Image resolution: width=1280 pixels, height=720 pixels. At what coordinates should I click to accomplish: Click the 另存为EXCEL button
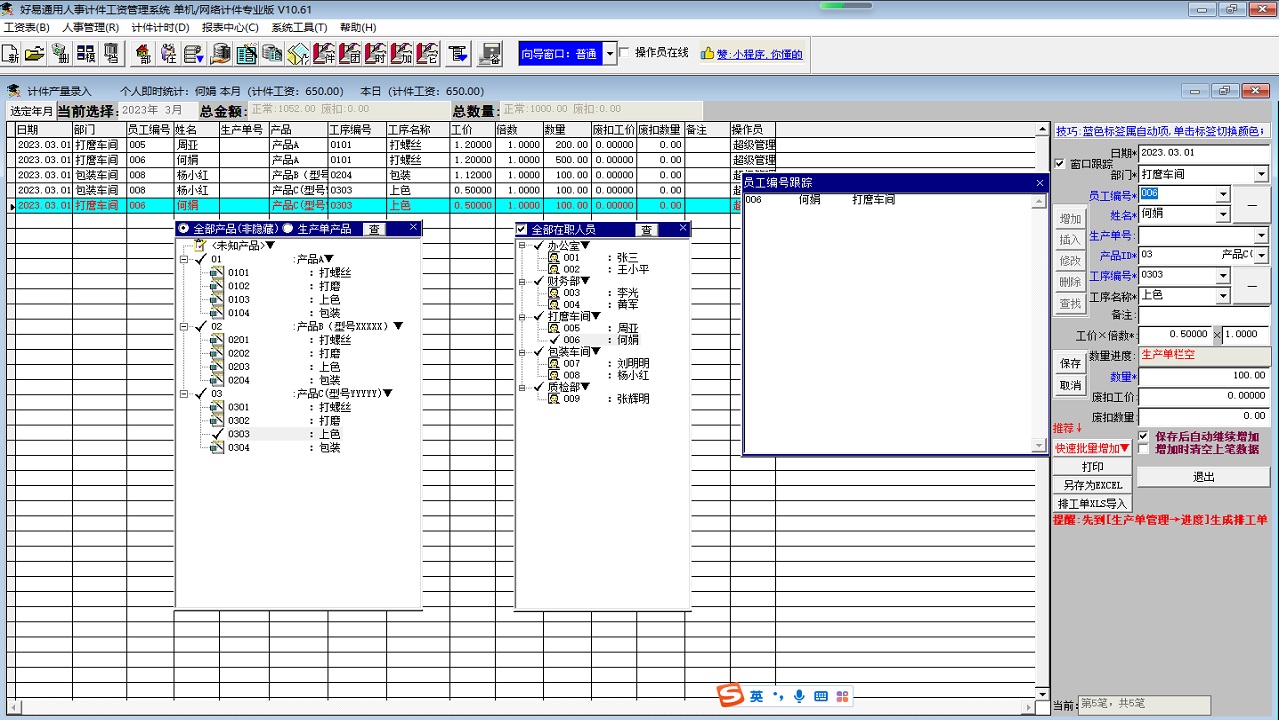coord(1092,485)
